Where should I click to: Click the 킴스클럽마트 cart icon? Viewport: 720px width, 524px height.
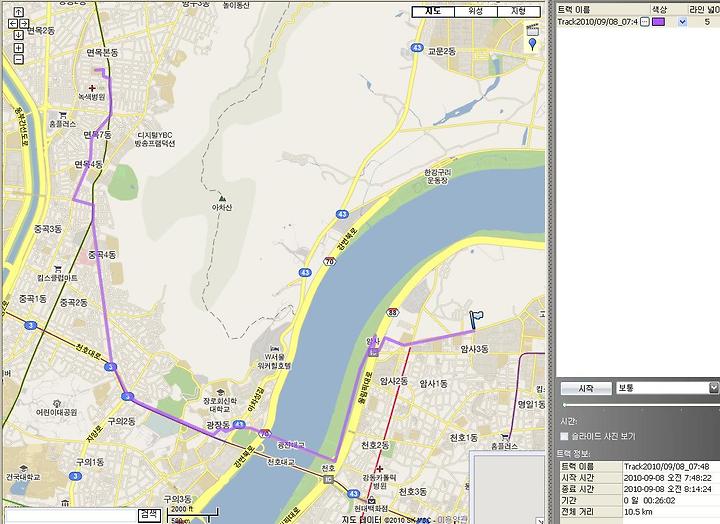[x=57, y=269]
